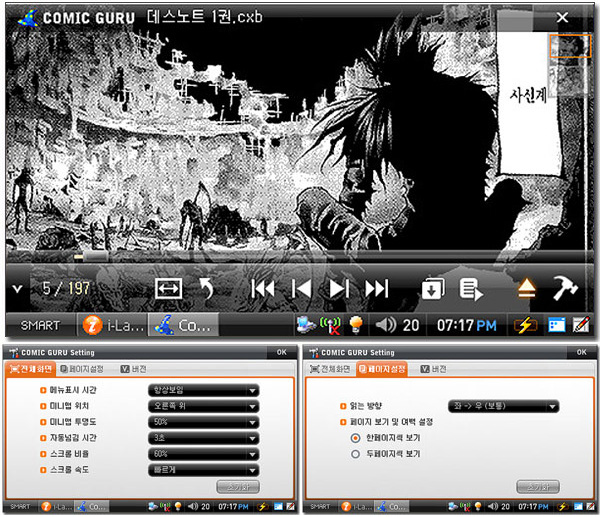Viewport: 600px width, 517px height.
Task: Select the 전체화면 tab in the right Setting window
Action: click(x=330, y=369)
